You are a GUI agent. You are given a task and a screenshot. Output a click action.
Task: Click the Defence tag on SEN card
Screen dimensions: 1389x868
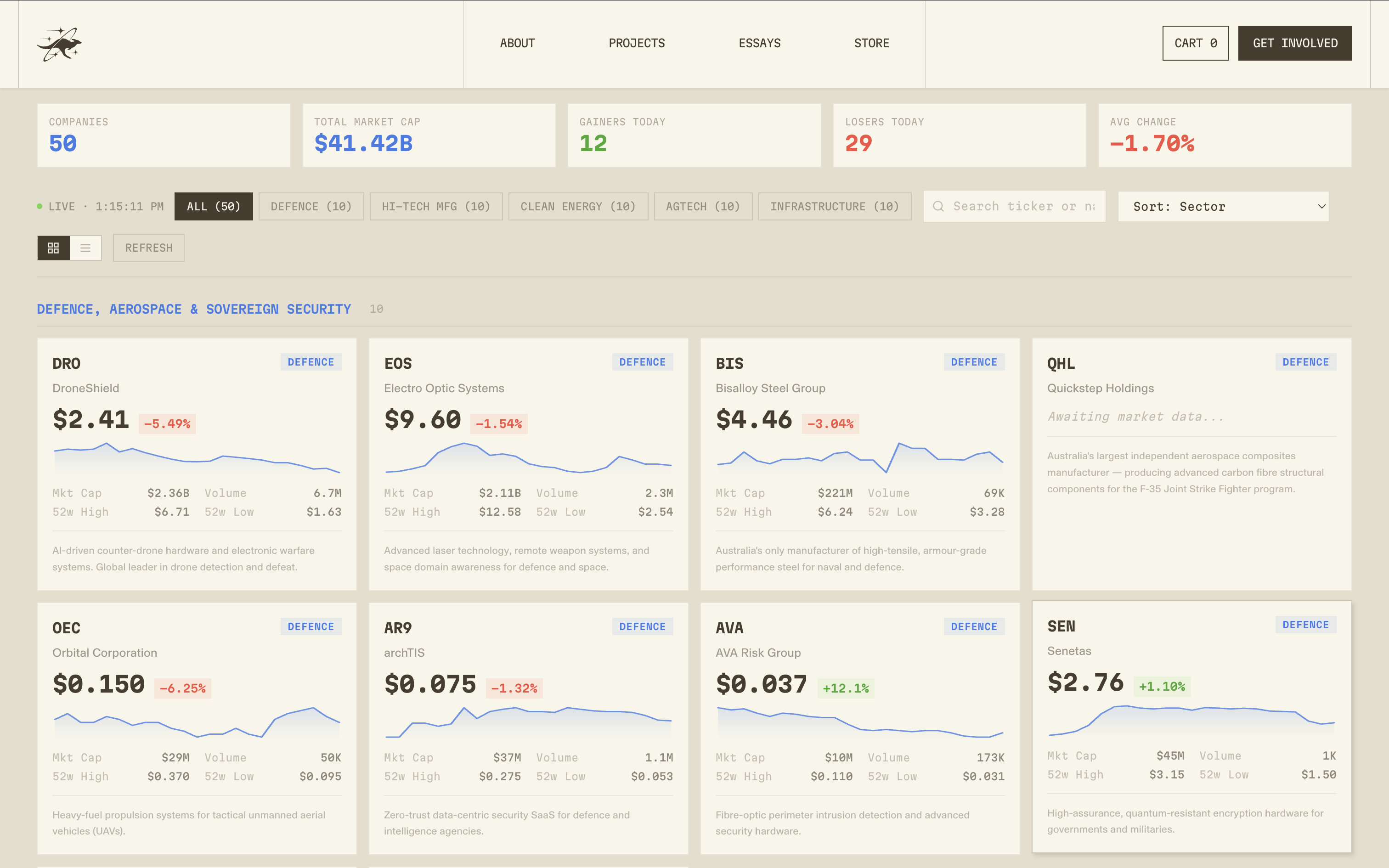point(1306,625)
